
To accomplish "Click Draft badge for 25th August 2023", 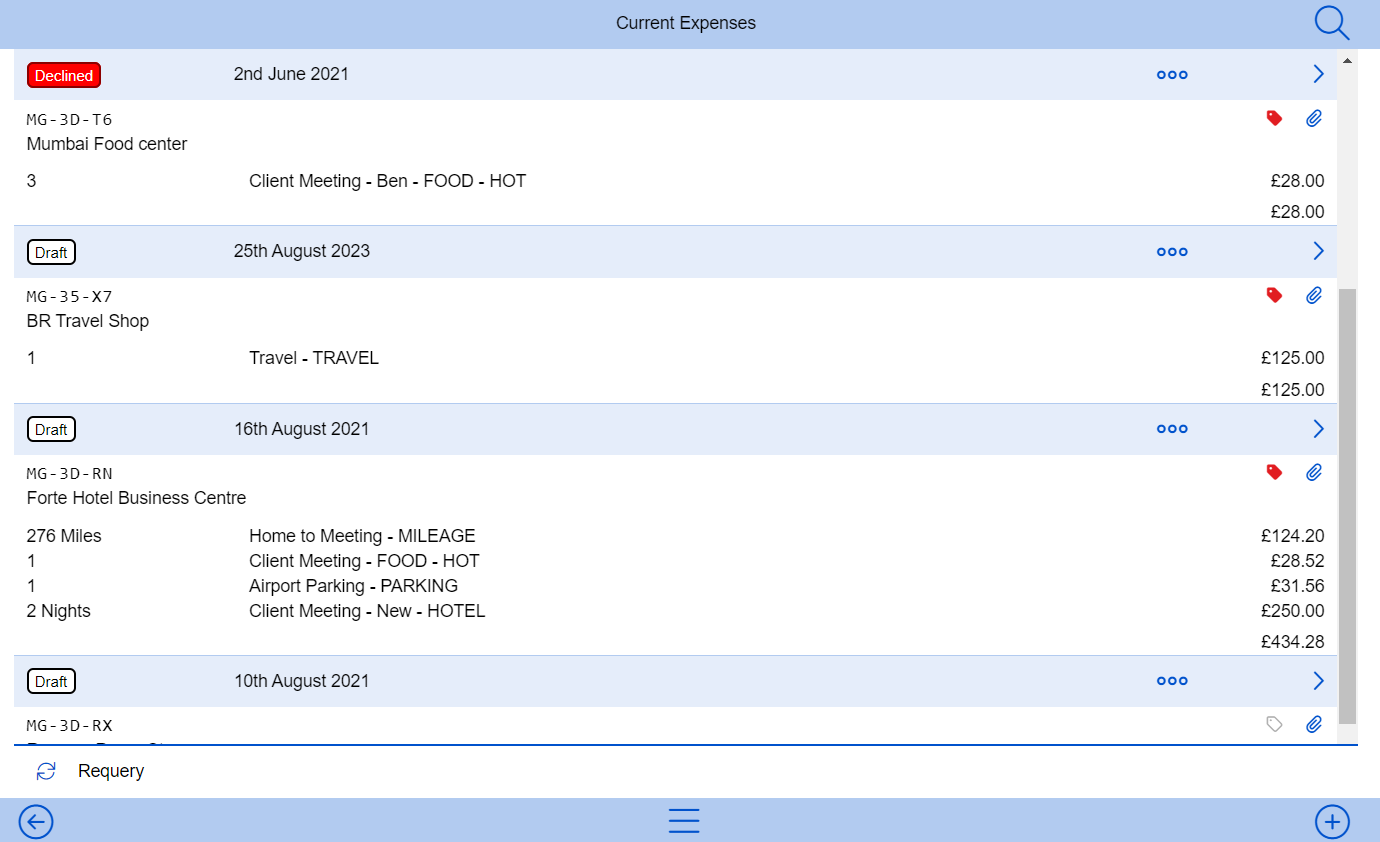I will click(x=51, y=252).
